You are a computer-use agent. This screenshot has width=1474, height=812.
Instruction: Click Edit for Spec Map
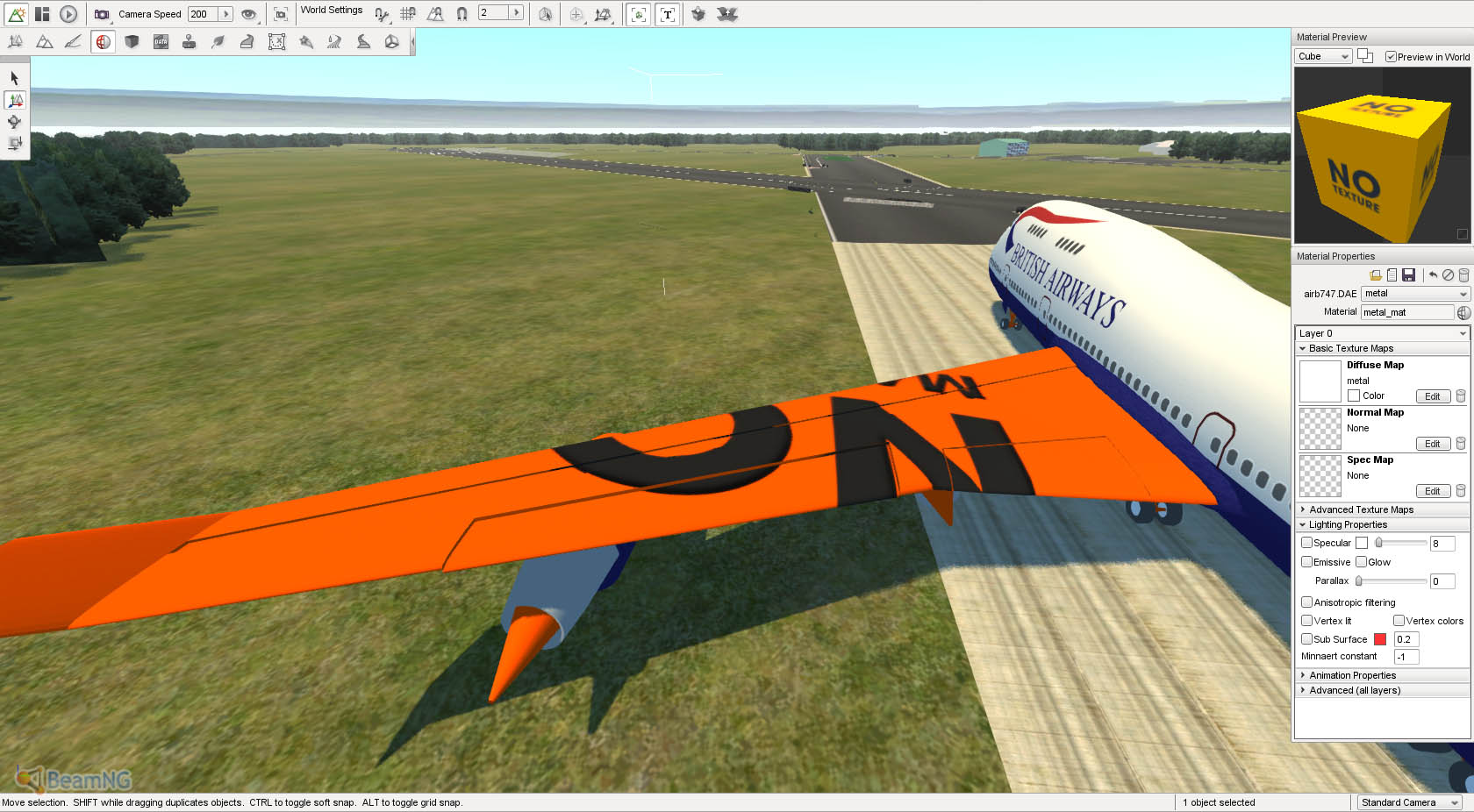[x=1433, y=491]
